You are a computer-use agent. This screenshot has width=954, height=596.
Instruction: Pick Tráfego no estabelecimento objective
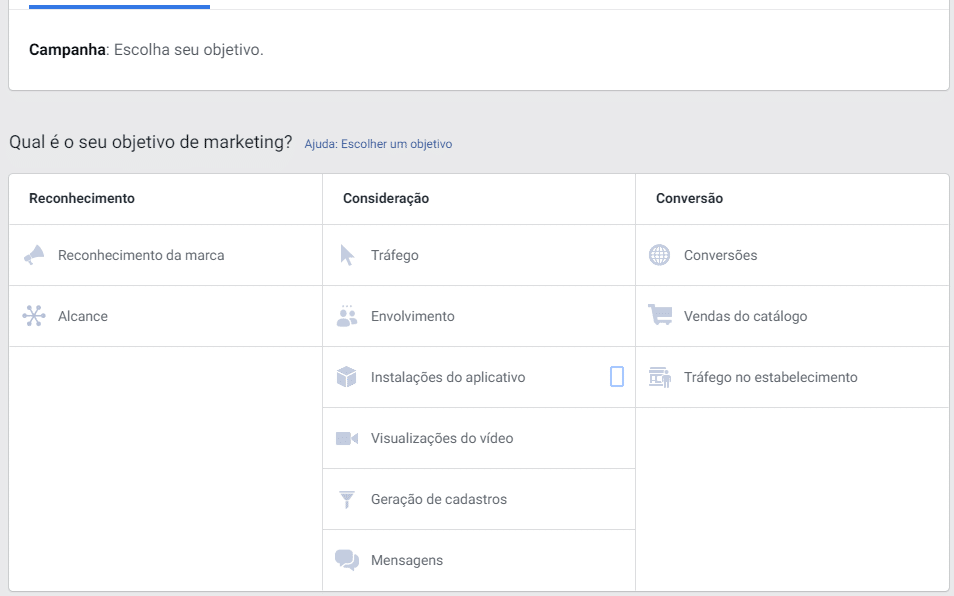pyautogui.click(x=792, y=377)
